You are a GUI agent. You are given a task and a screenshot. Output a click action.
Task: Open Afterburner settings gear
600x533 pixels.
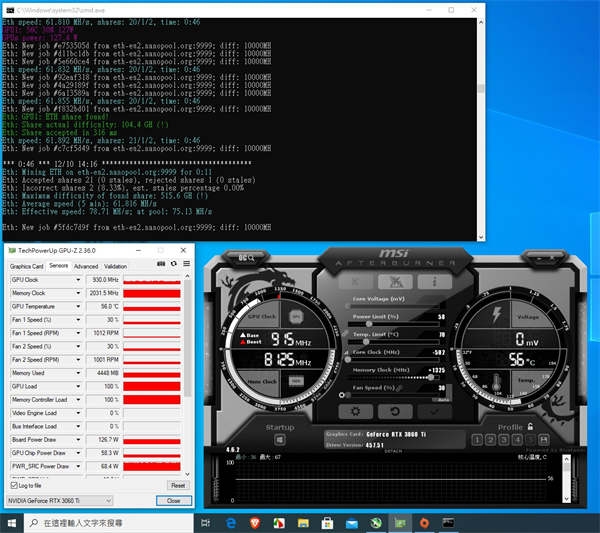point(356,411)
